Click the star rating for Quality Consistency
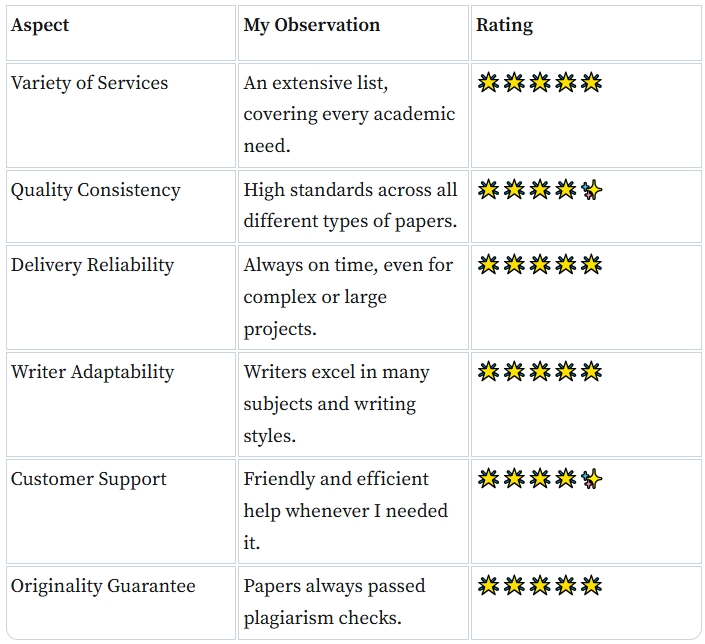Viewport: 705px width, 644px height. tap(540, 190)
